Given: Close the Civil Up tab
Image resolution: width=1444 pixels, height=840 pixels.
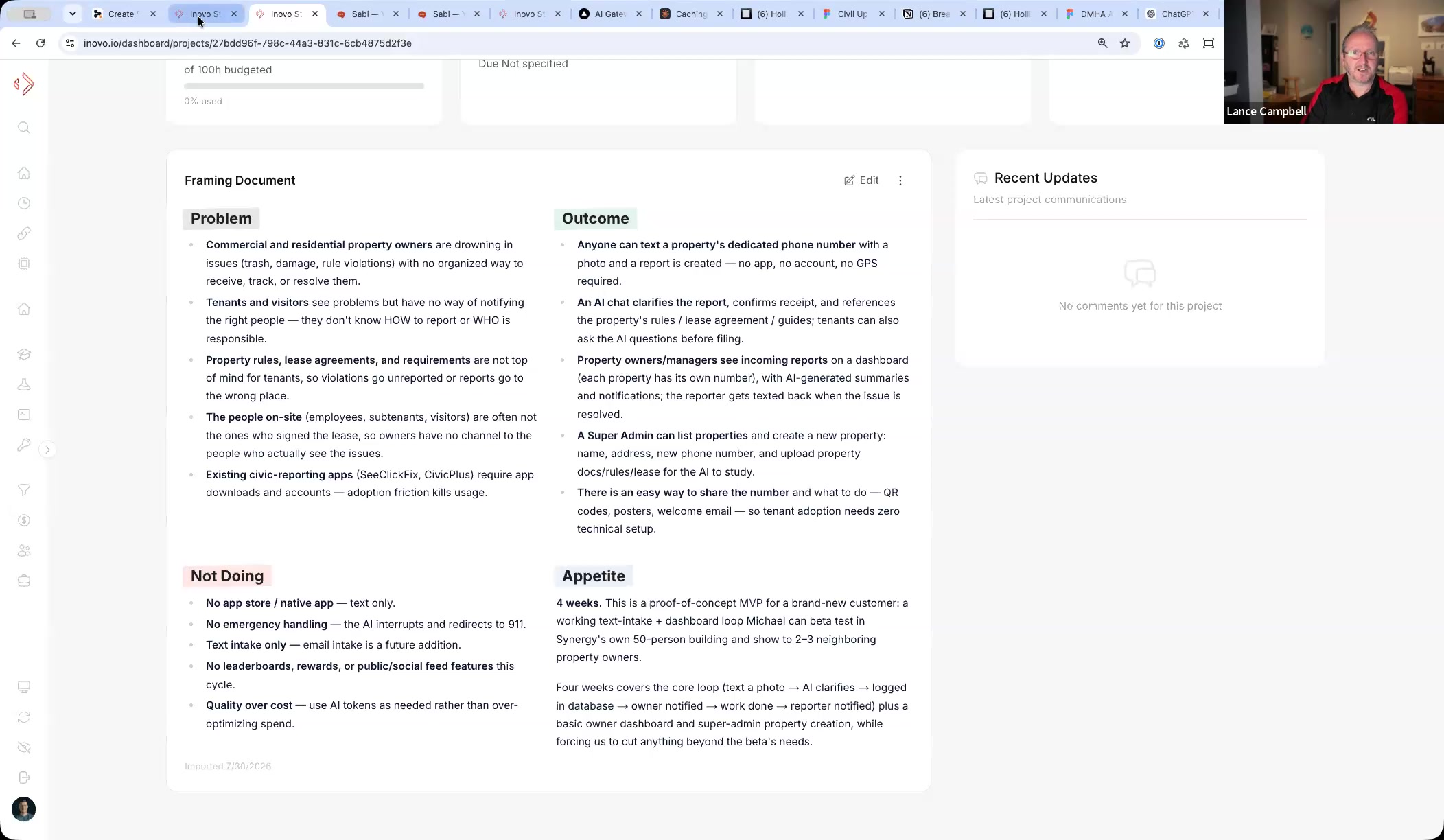Looking at the screenshot, I should (882, 14).
